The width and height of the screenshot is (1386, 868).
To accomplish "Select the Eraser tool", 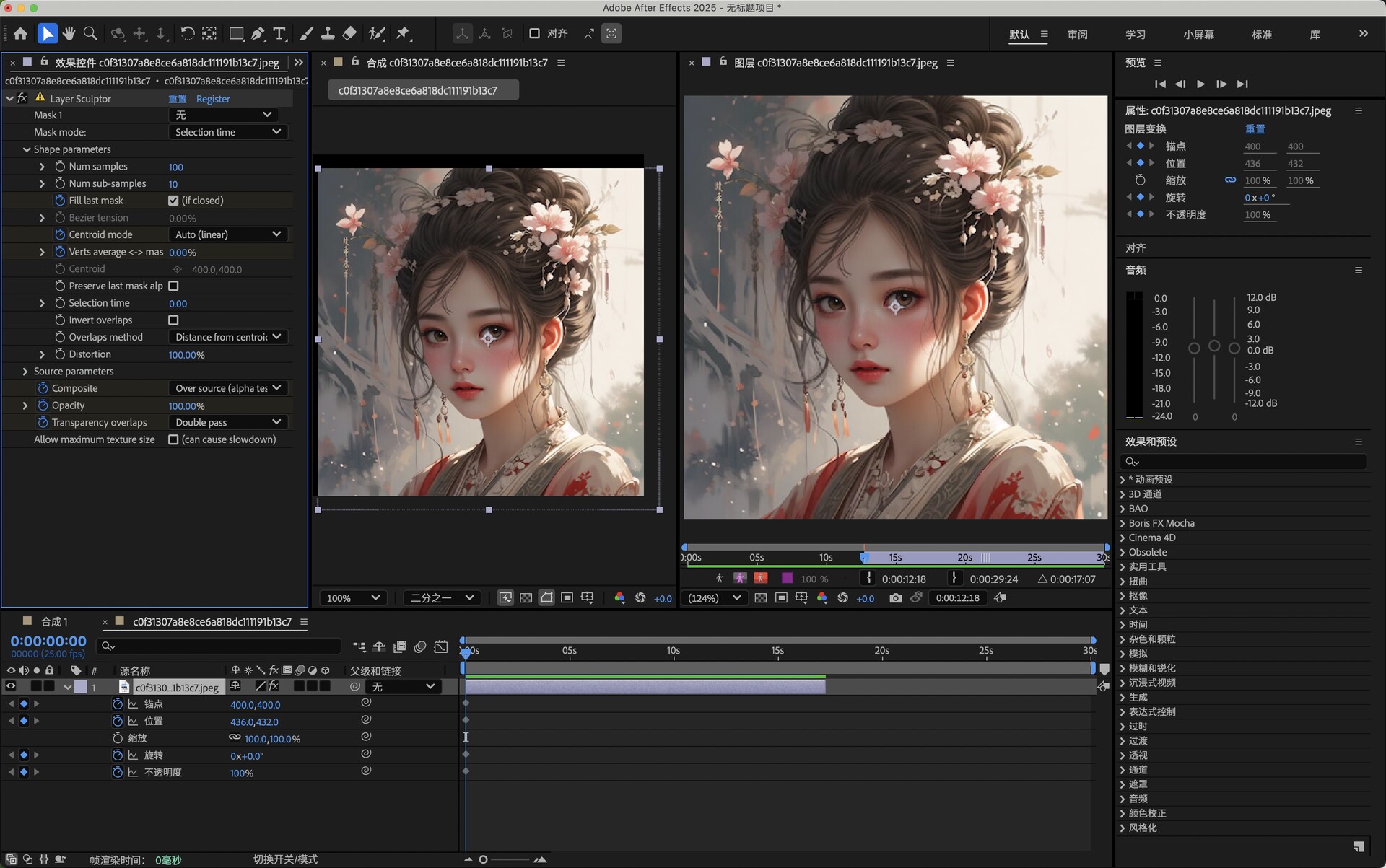I will tap(349, 33).
